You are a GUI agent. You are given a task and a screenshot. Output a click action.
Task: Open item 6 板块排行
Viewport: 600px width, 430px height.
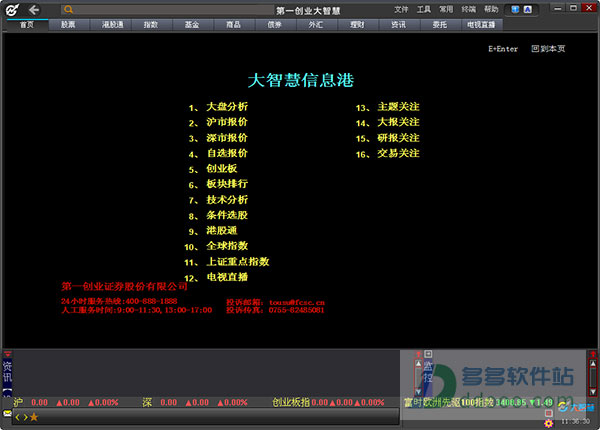[x=218, y=184]
